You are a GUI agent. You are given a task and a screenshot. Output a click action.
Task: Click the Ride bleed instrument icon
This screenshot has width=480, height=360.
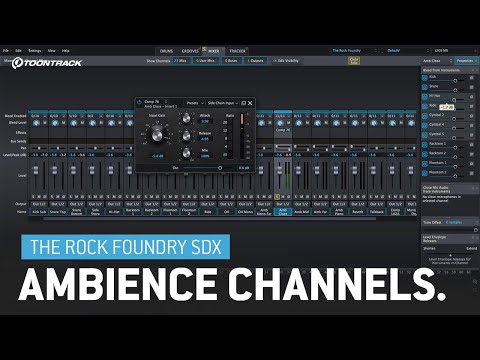(424, 107)
